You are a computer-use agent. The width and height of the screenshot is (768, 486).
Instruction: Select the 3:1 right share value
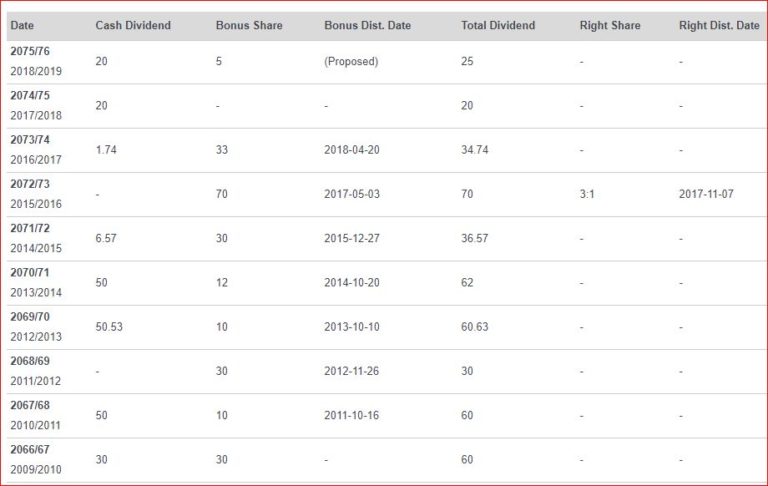[587, 194]
